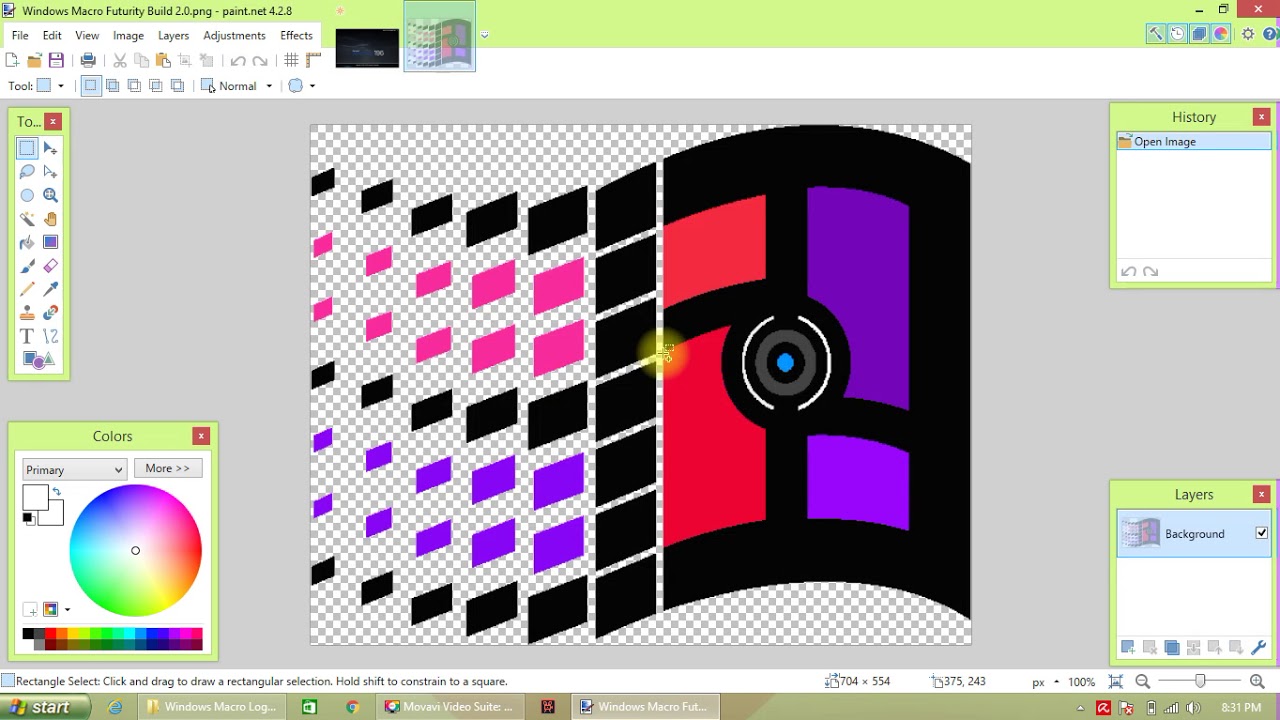Click the Open file folder icon

34,61
